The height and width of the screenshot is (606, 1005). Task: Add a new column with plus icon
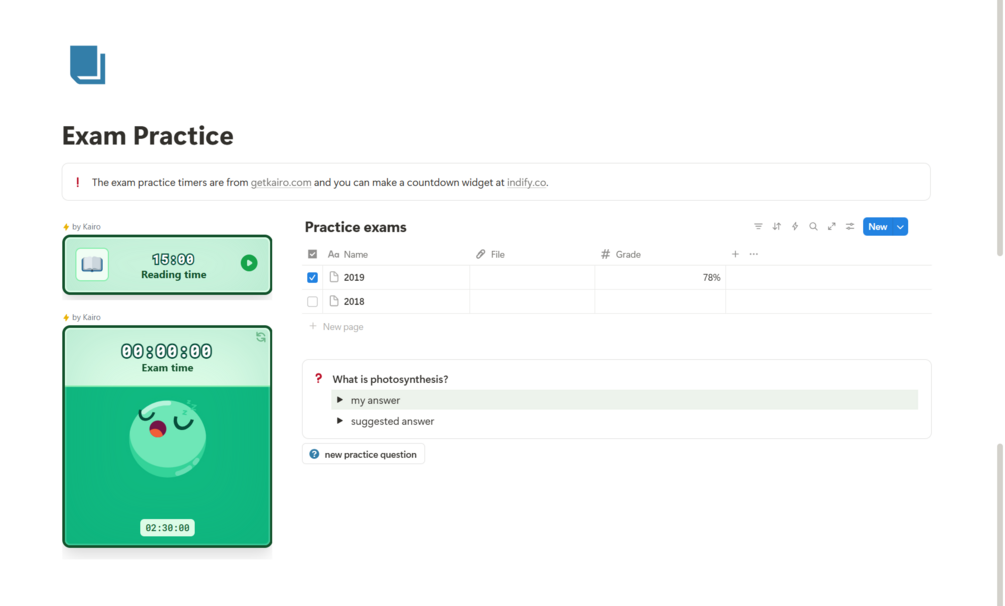click(735, 254)
